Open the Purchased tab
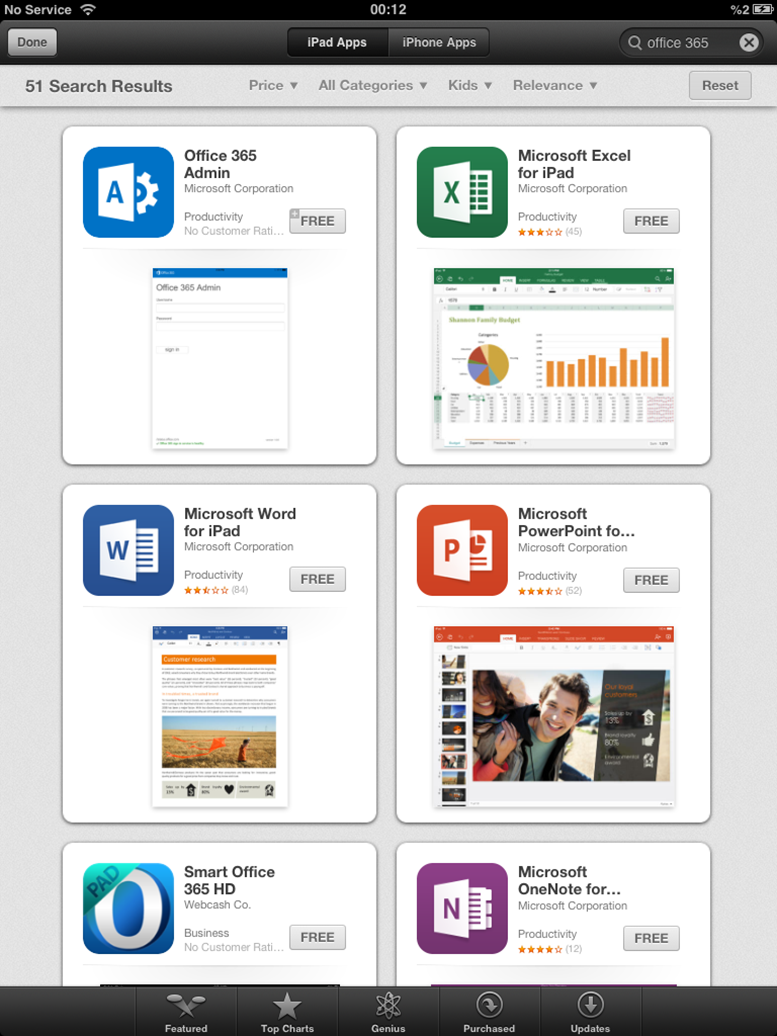777x1036 pixels. tap(489, 1012)
